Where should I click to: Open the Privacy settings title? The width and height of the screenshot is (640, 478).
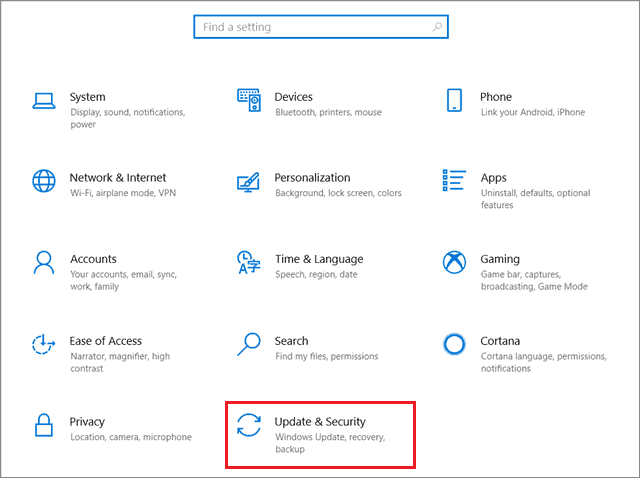click(x=87, y=422)
